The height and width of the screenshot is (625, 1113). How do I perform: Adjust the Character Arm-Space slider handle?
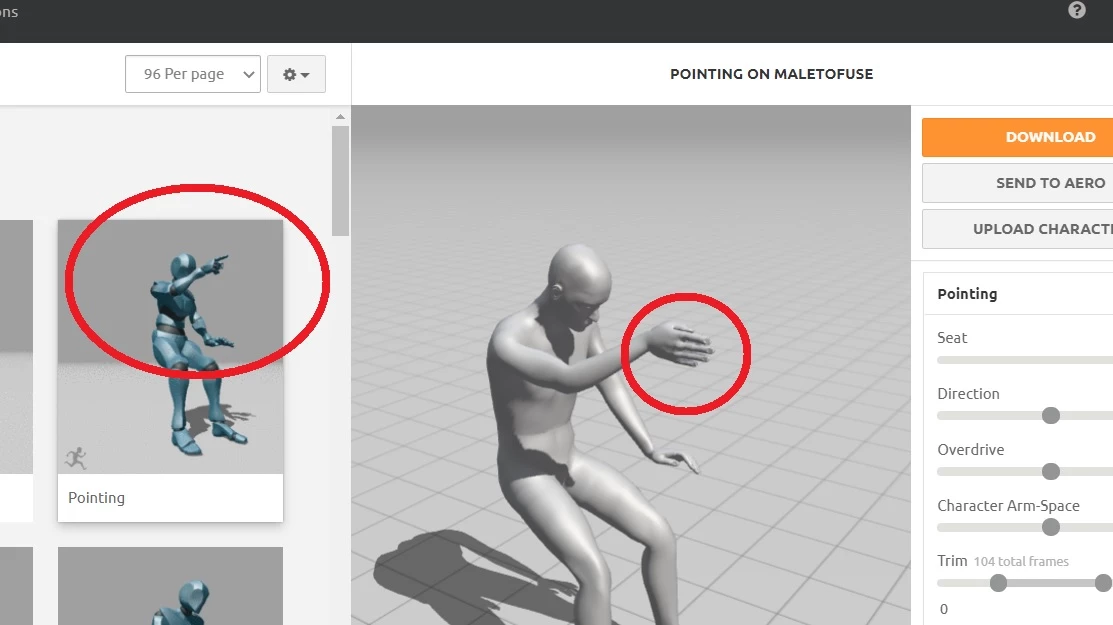(x=1051, y=527)
